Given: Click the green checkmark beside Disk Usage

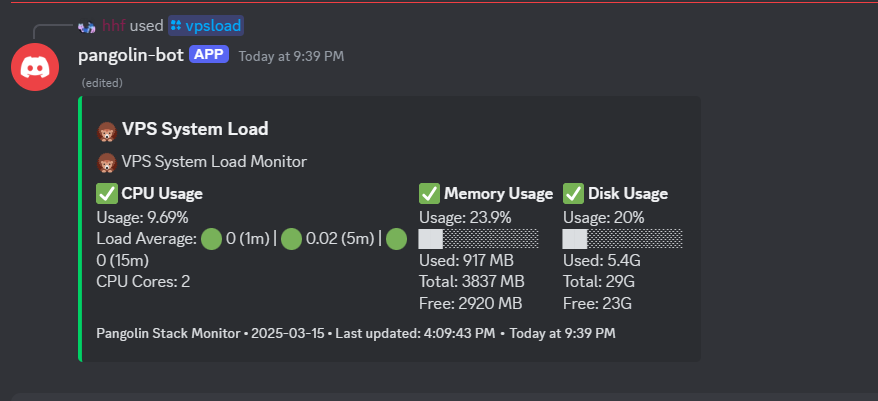Looking at the screenshot, I should coord(573,194).
